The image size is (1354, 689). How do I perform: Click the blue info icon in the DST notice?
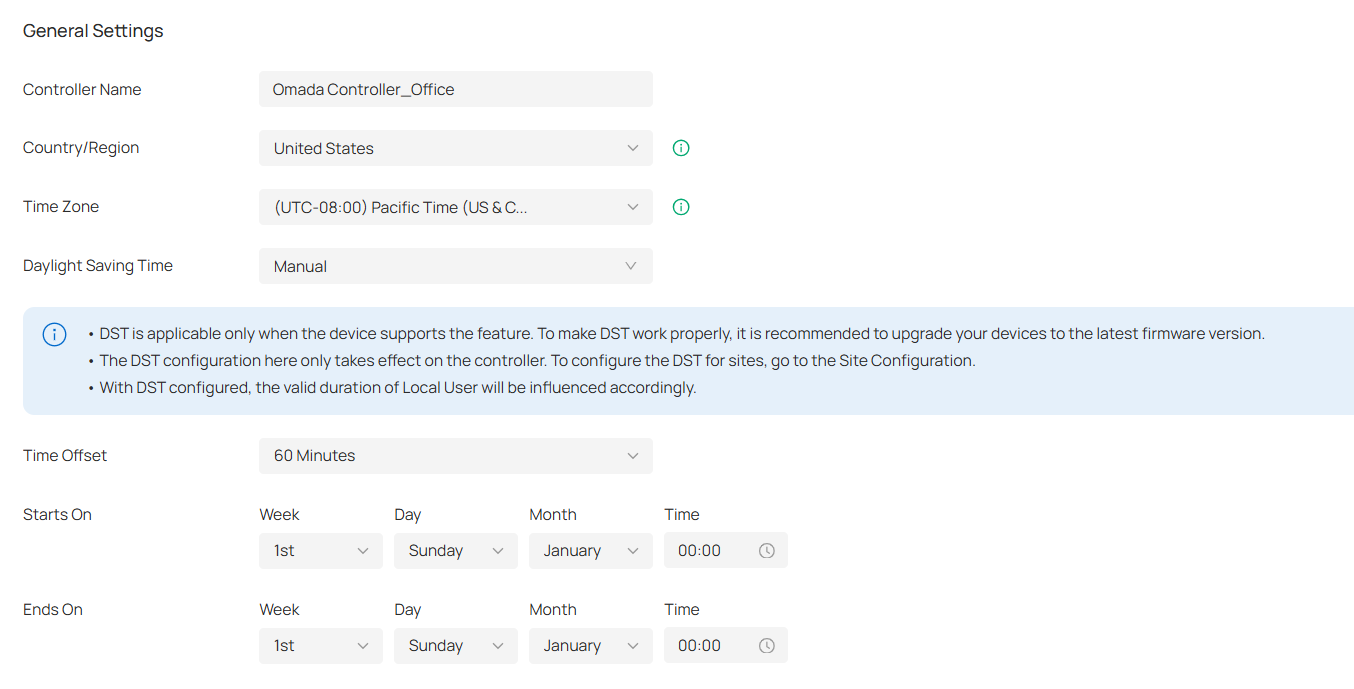click(54, 334)
